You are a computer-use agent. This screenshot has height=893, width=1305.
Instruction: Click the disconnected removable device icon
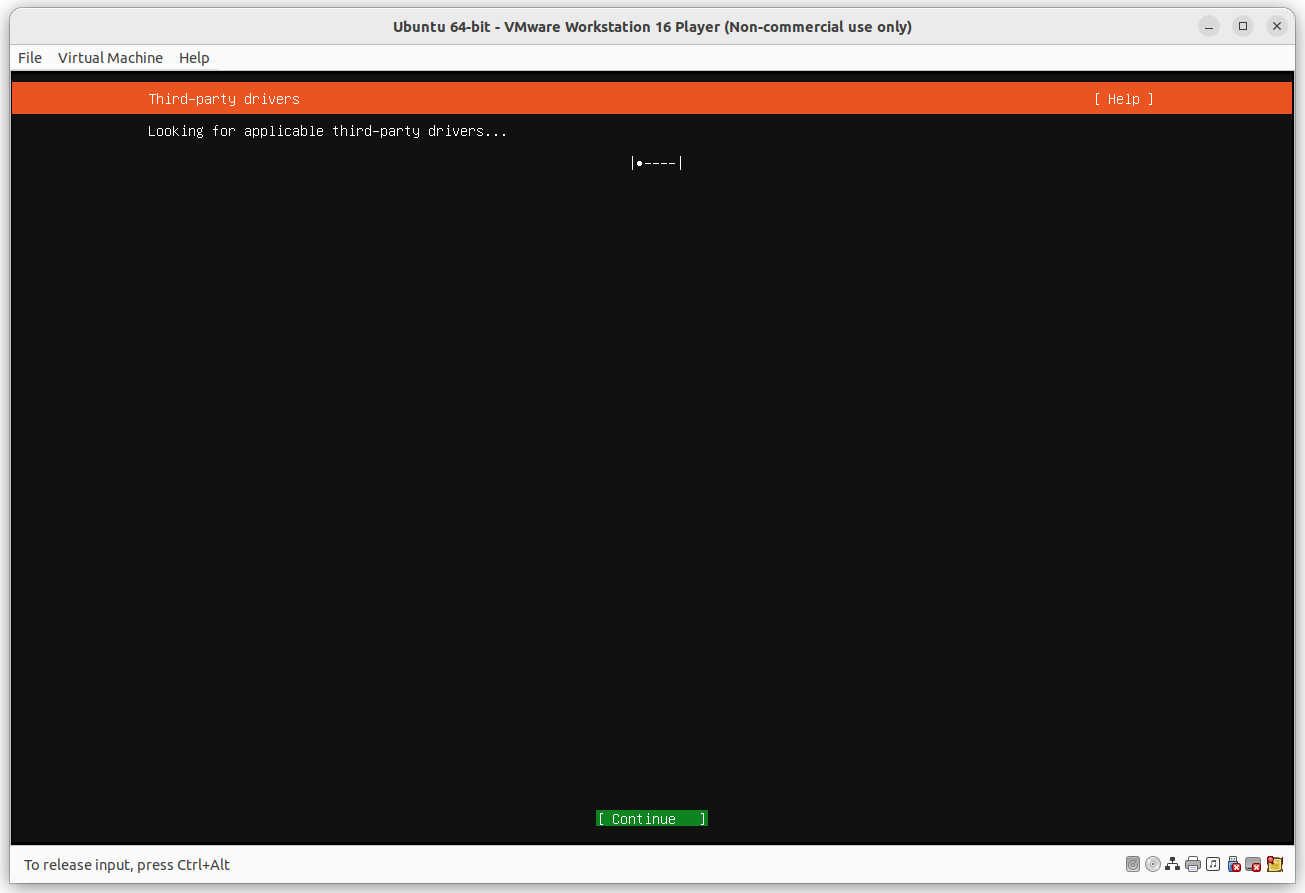1253,864
